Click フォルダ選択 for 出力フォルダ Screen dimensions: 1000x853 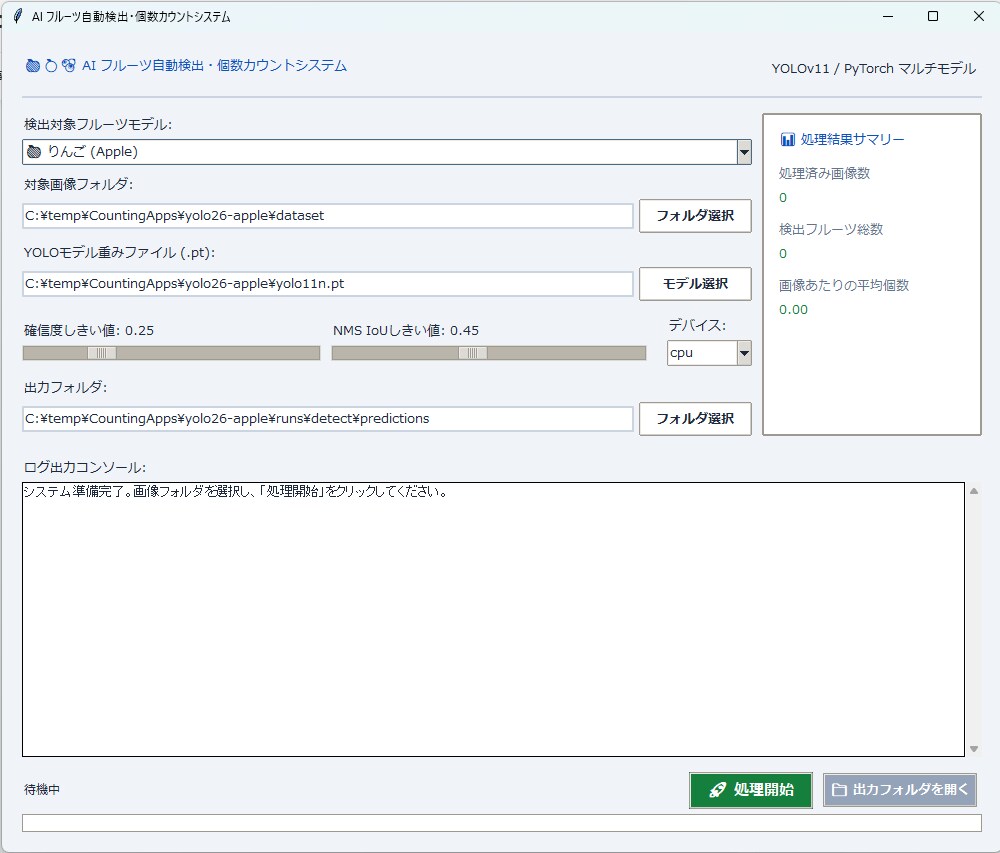click(695, 419)
